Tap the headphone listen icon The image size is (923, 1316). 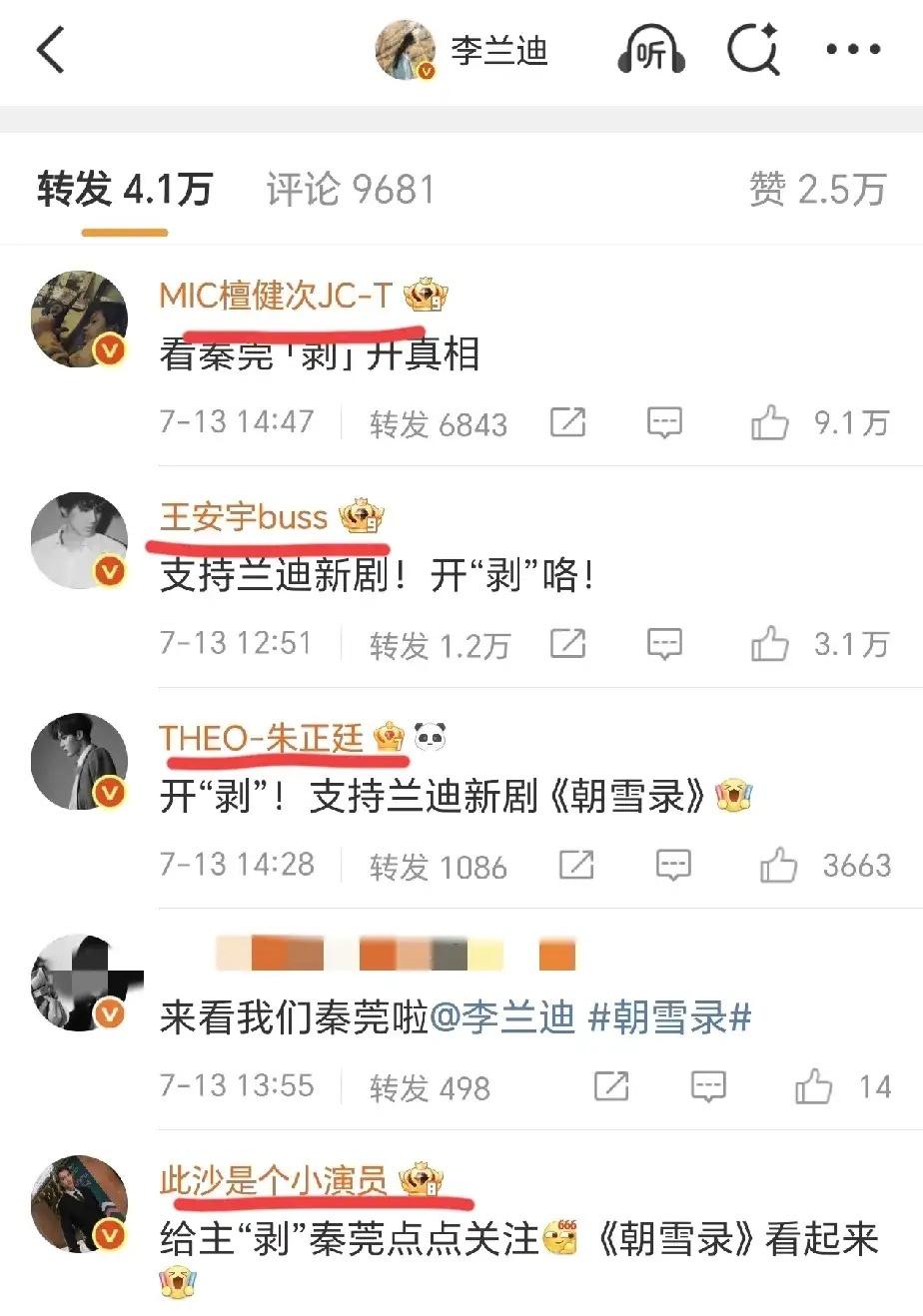[x=650, y=50]
